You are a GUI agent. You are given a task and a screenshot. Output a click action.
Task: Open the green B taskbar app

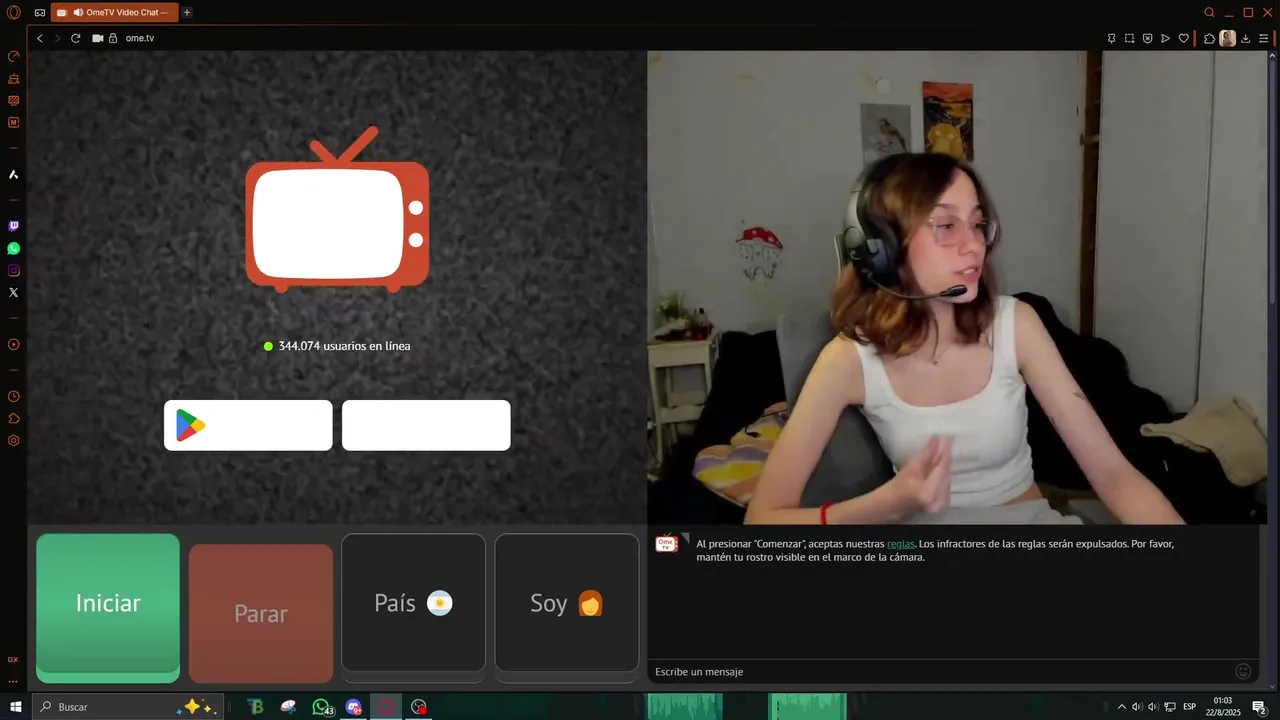256,707
